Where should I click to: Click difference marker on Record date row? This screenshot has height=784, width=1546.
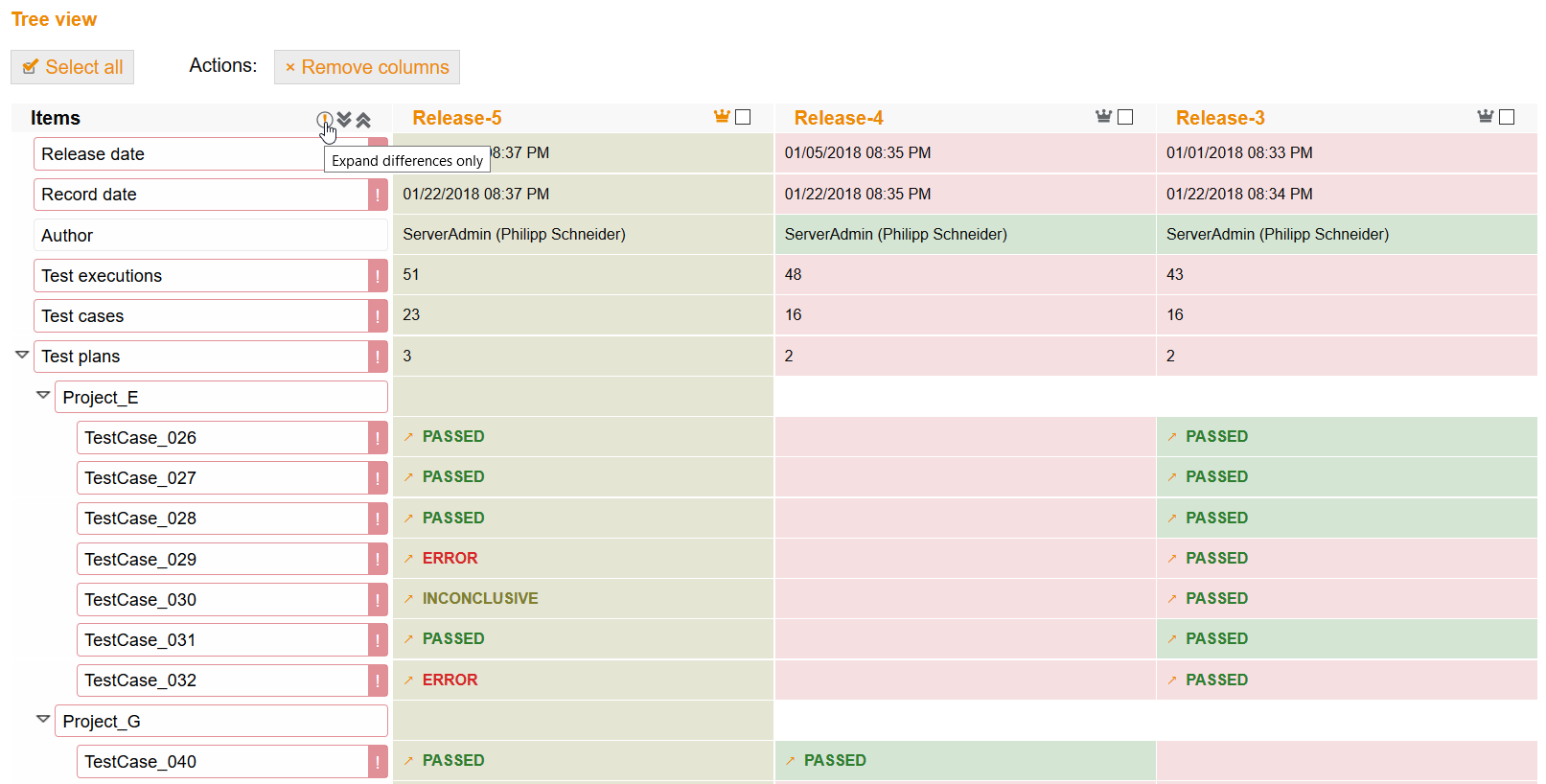coord(378,195)
